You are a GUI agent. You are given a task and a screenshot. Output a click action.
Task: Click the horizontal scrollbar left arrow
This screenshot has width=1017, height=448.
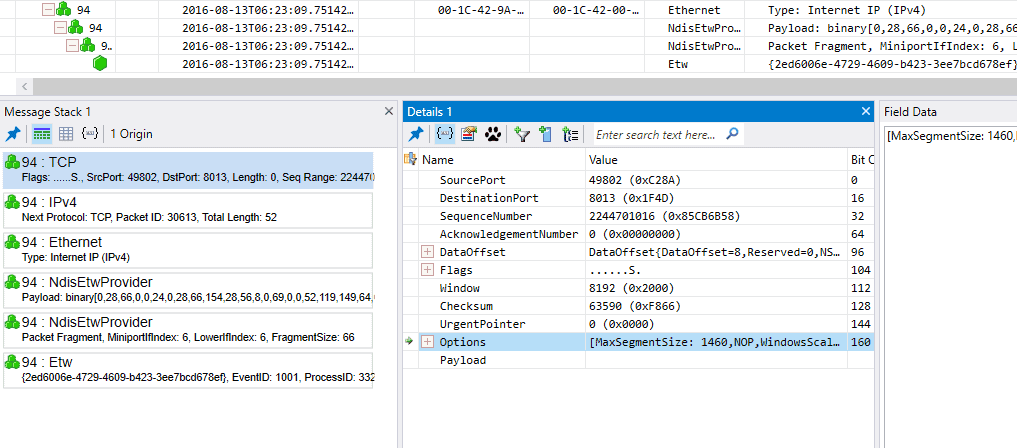(x=25, y=86)
